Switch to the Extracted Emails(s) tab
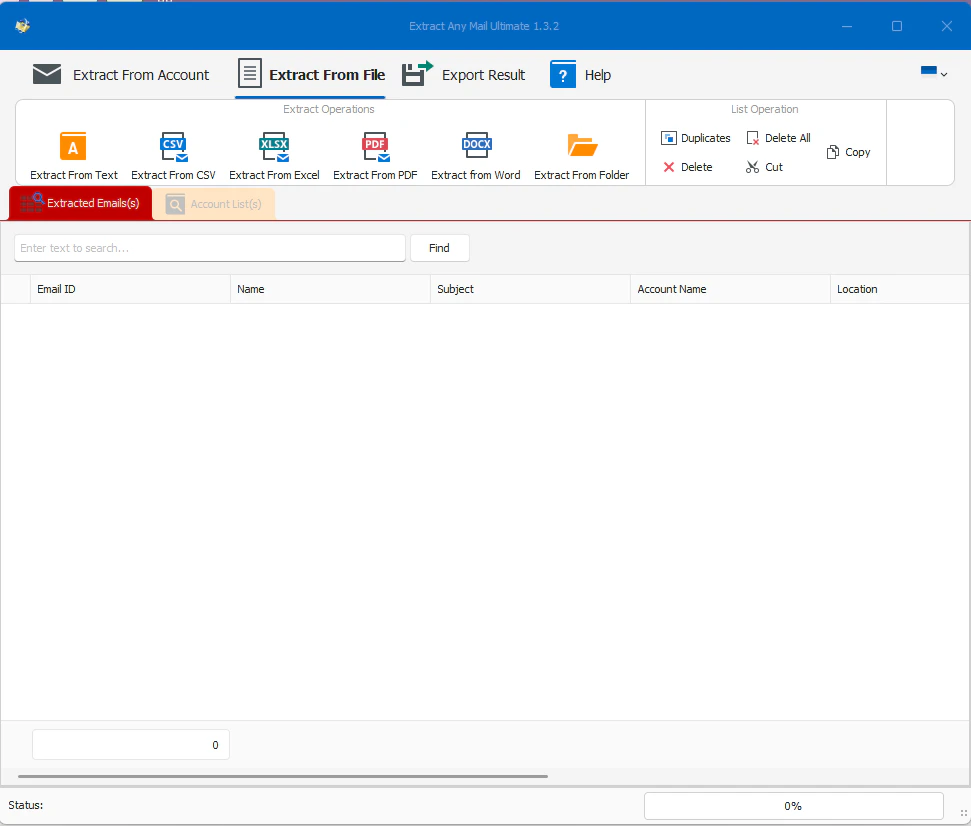This screenshot has width=971, height=826. tap(81, 203)
